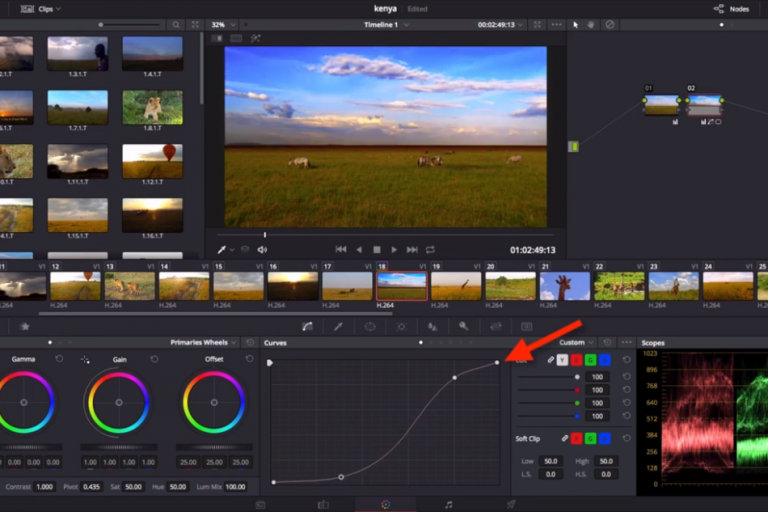Toggle the Soft Clip link icon
This screenshot has width=768, height=512.
565,439
